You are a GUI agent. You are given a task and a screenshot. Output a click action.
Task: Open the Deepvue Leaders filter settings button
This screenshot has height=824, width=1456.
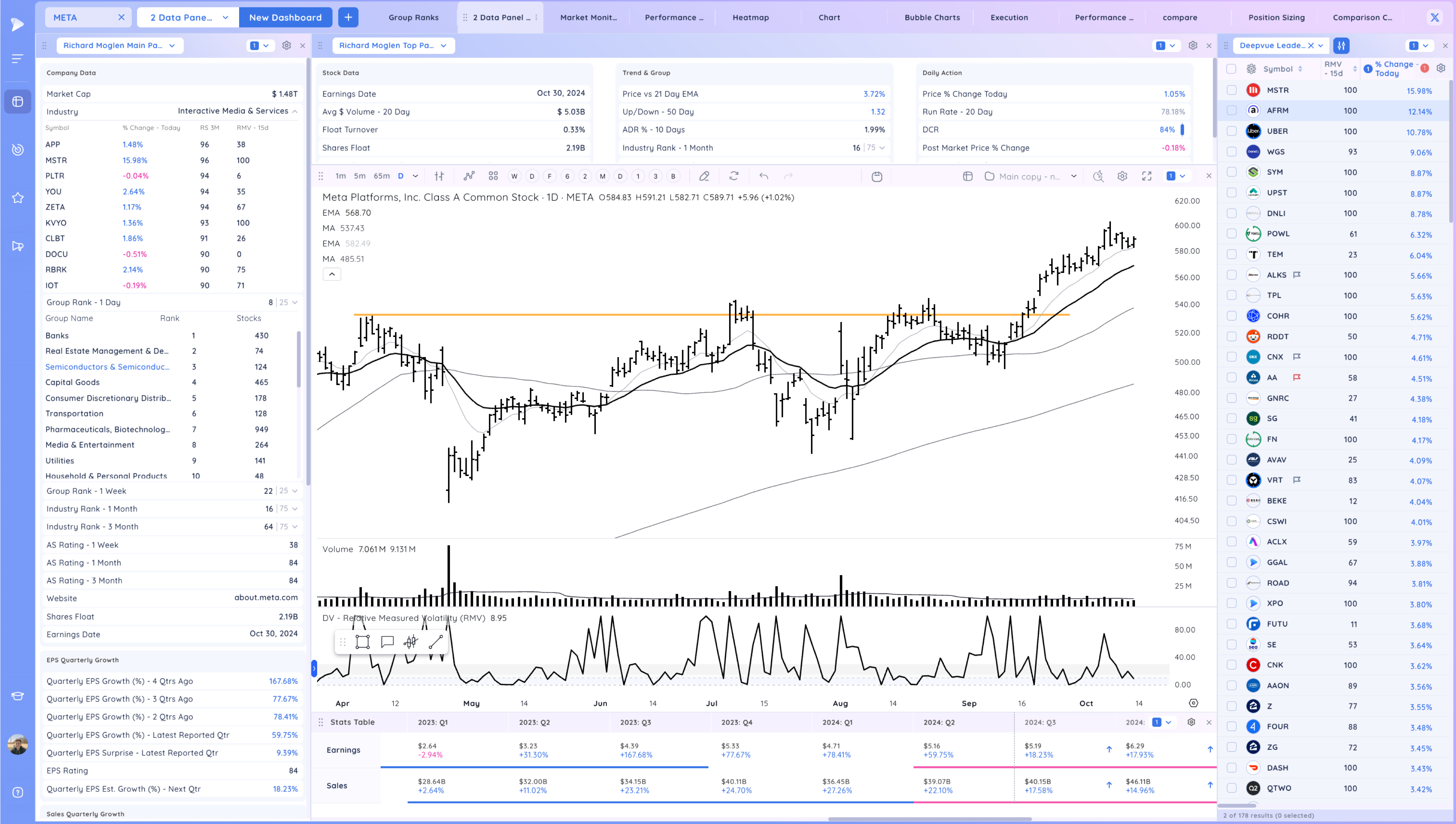pos(1341,45)
